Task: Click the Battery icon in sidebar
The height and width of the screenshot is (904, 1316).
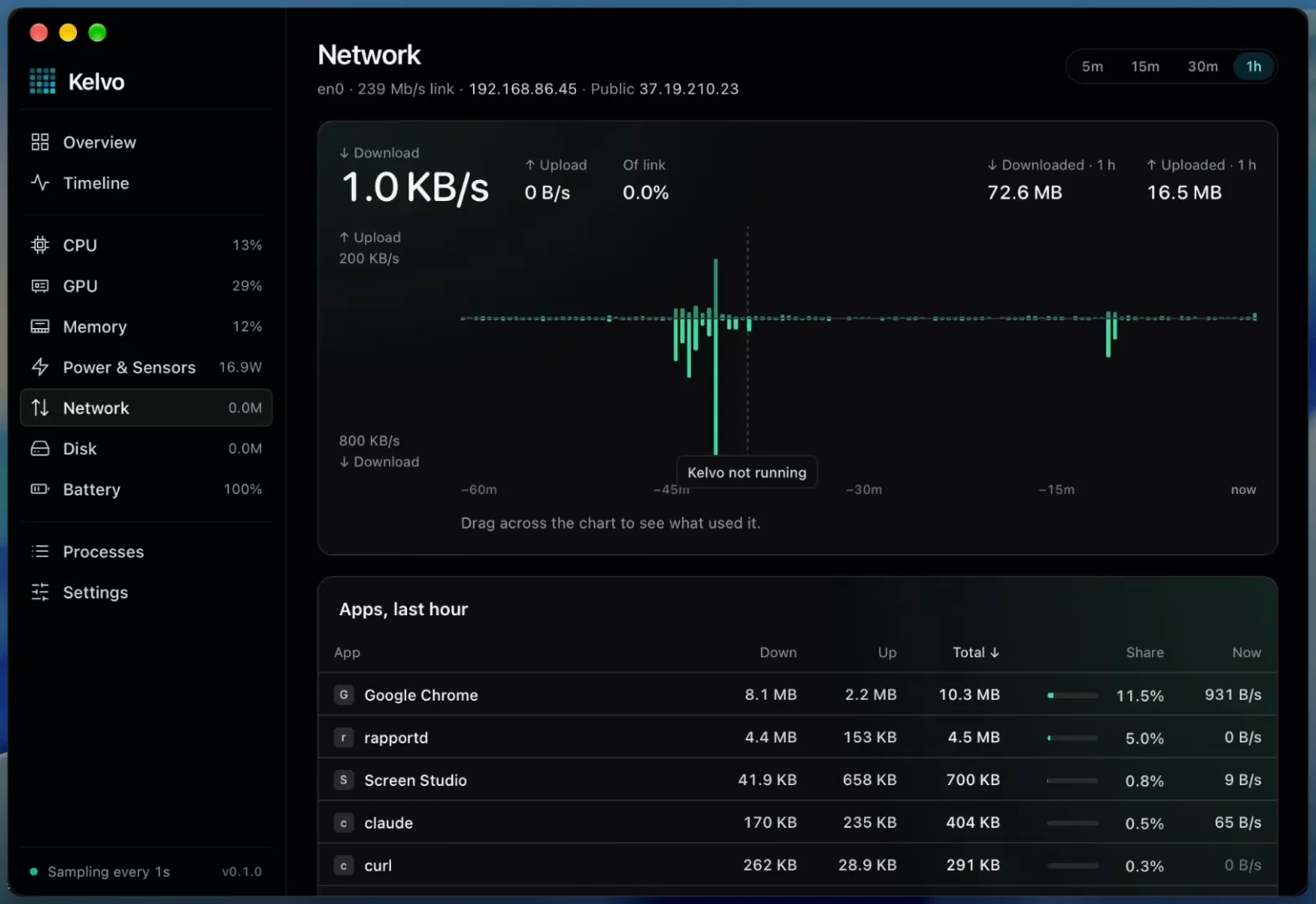Action: (x=40, y=489)
